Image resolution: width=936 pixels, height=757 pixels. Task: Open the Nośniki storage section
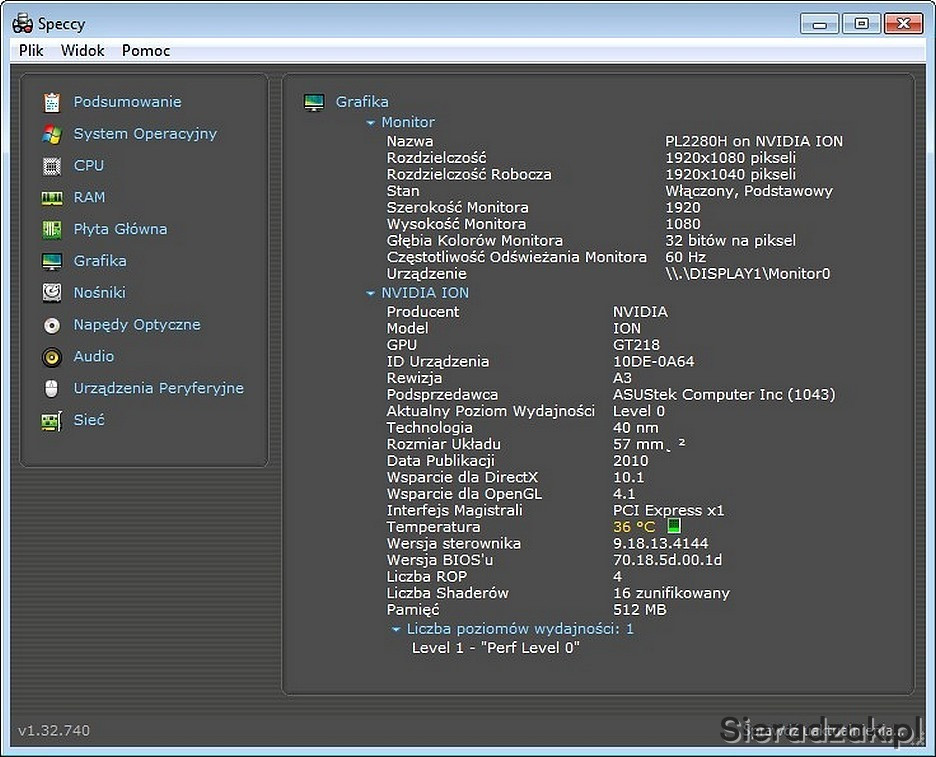[x=99, y=293]
